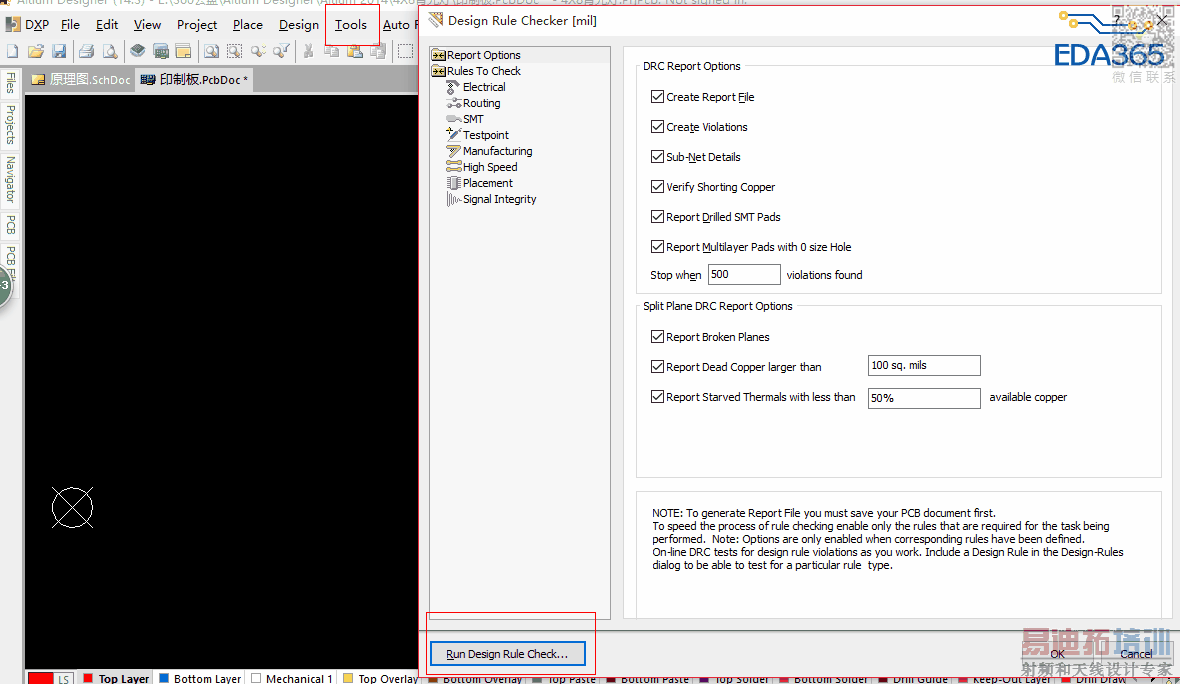Select the Bottom Layer tab
This screenshot has height=684, width=1180.
click(x=200, y=678)
